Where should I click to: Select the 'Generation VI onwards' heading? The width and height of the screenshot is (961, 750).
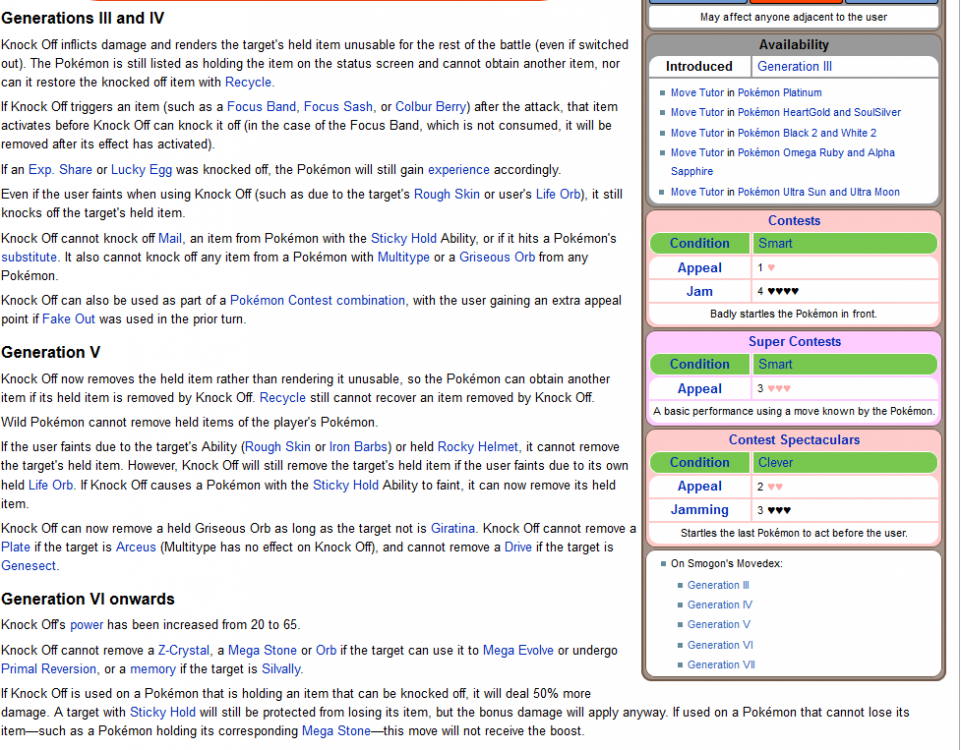tap(88, 599)
